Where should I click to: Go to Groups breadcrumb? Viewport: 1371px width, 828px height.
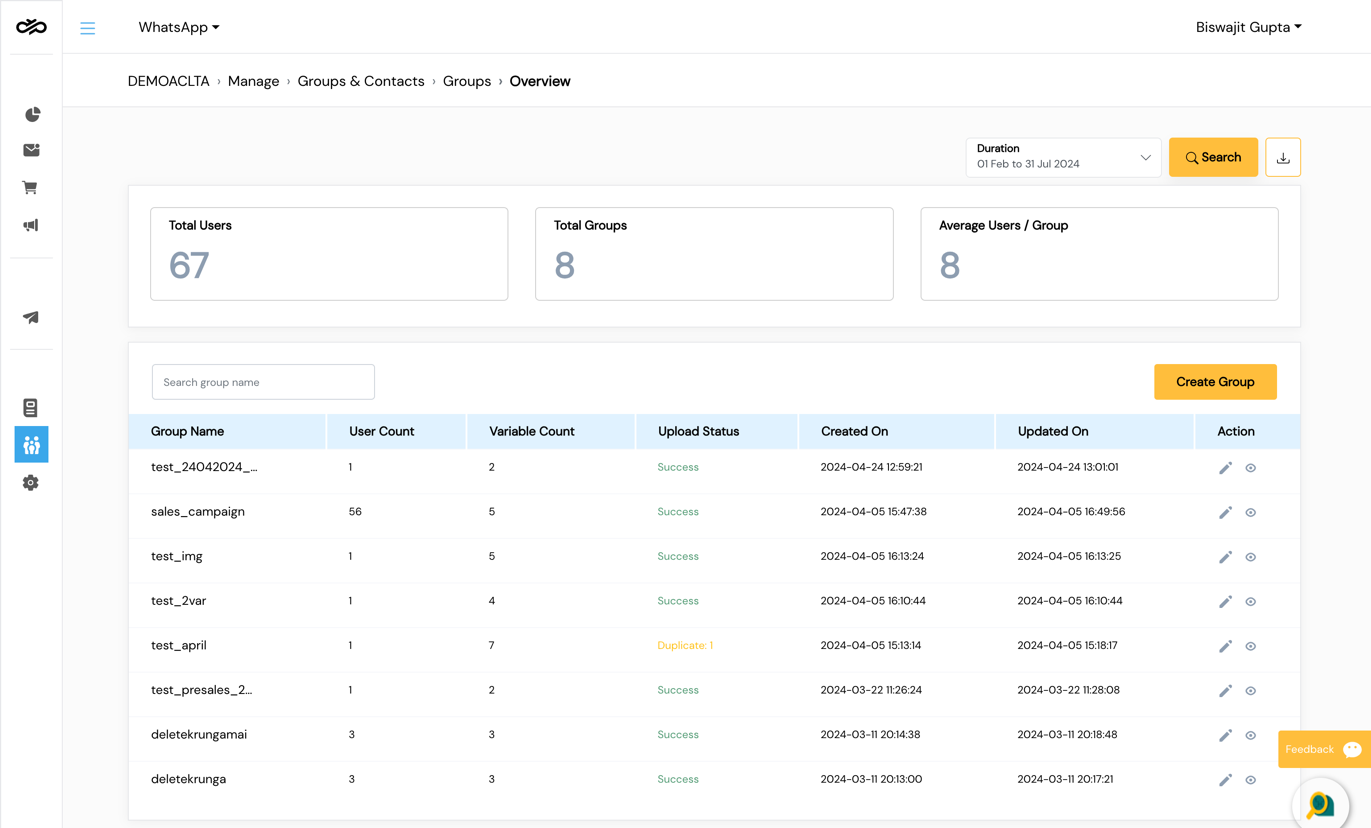[467, 81]
